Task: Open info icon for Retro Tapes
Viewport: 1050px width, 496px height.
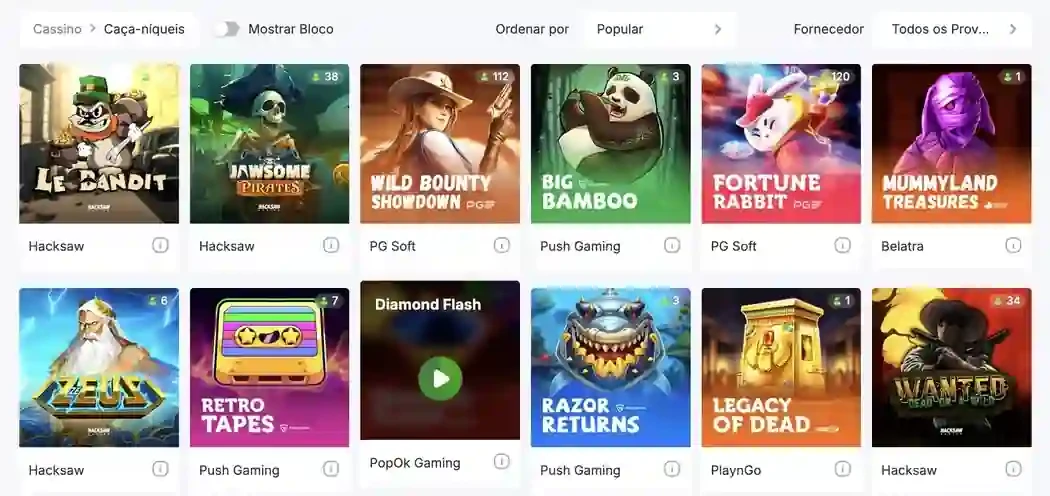Action: 331,469
